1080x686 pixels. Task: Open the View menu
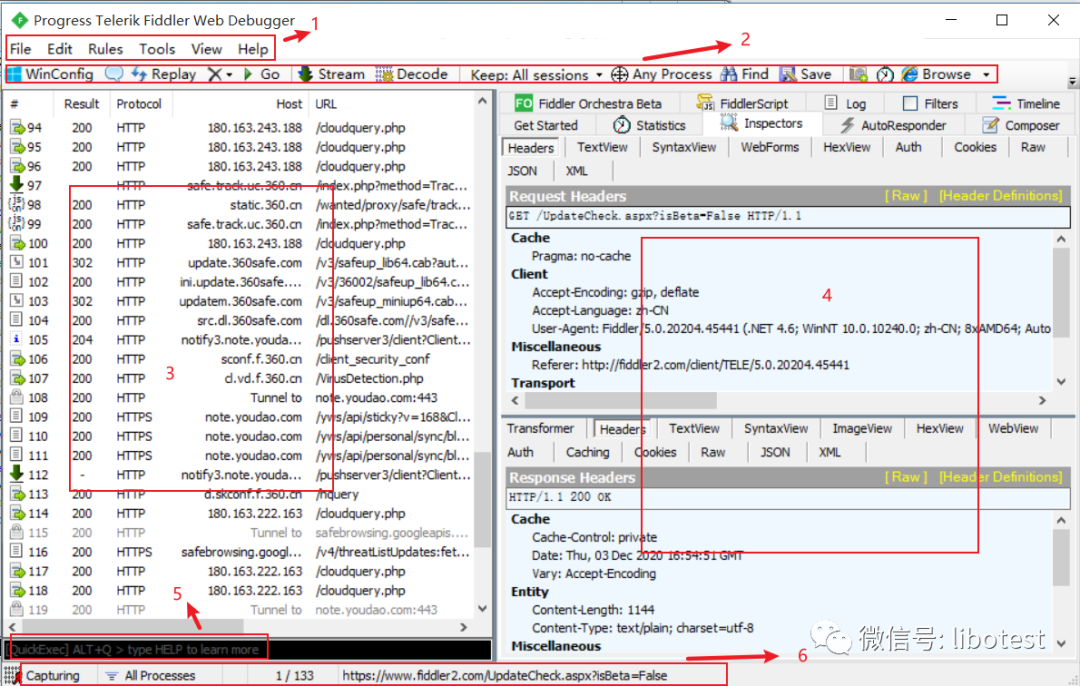(207, 49)
